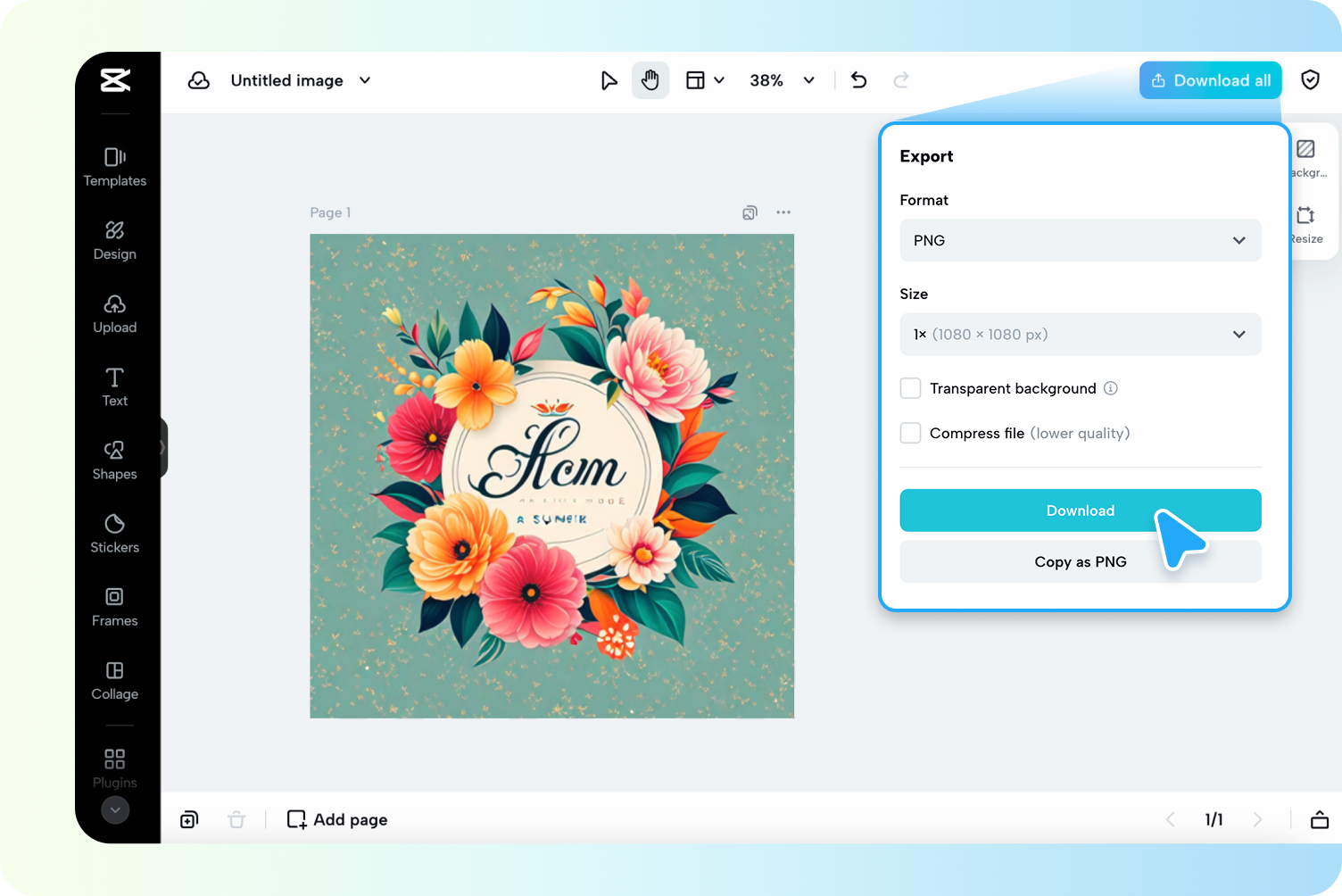This screenshot has width=1342, height=896.
Task: Enable the Transparent background option
Action: [910, 388]
